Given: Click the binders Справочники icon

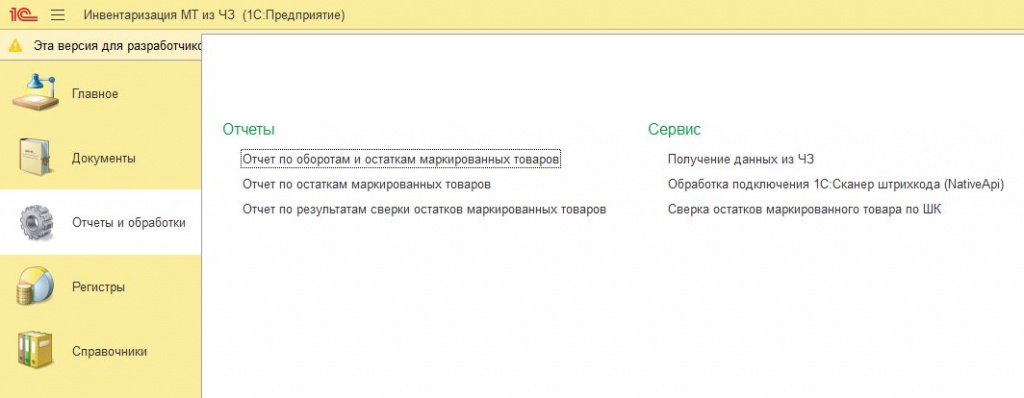Looking at the screenshot, I should pos(35,350).
